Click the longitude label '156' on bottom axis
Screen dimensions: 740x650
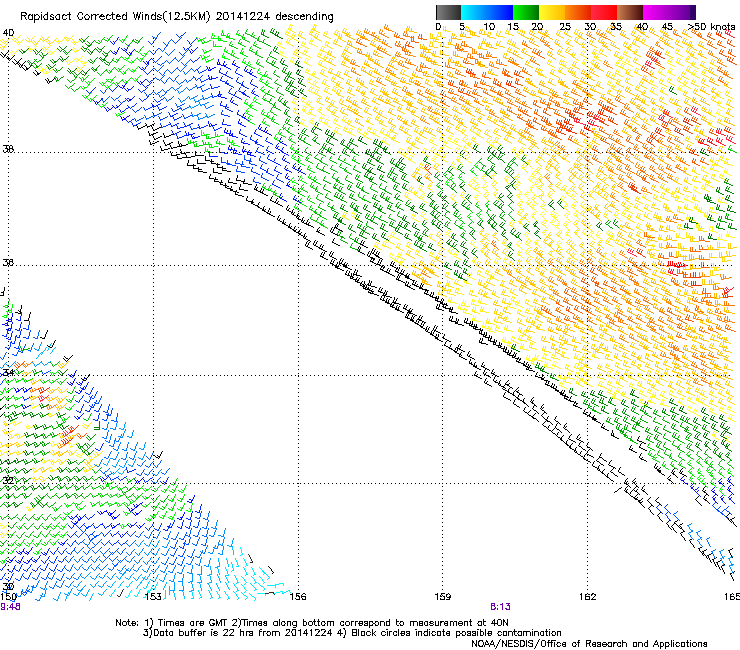point(298,597)
